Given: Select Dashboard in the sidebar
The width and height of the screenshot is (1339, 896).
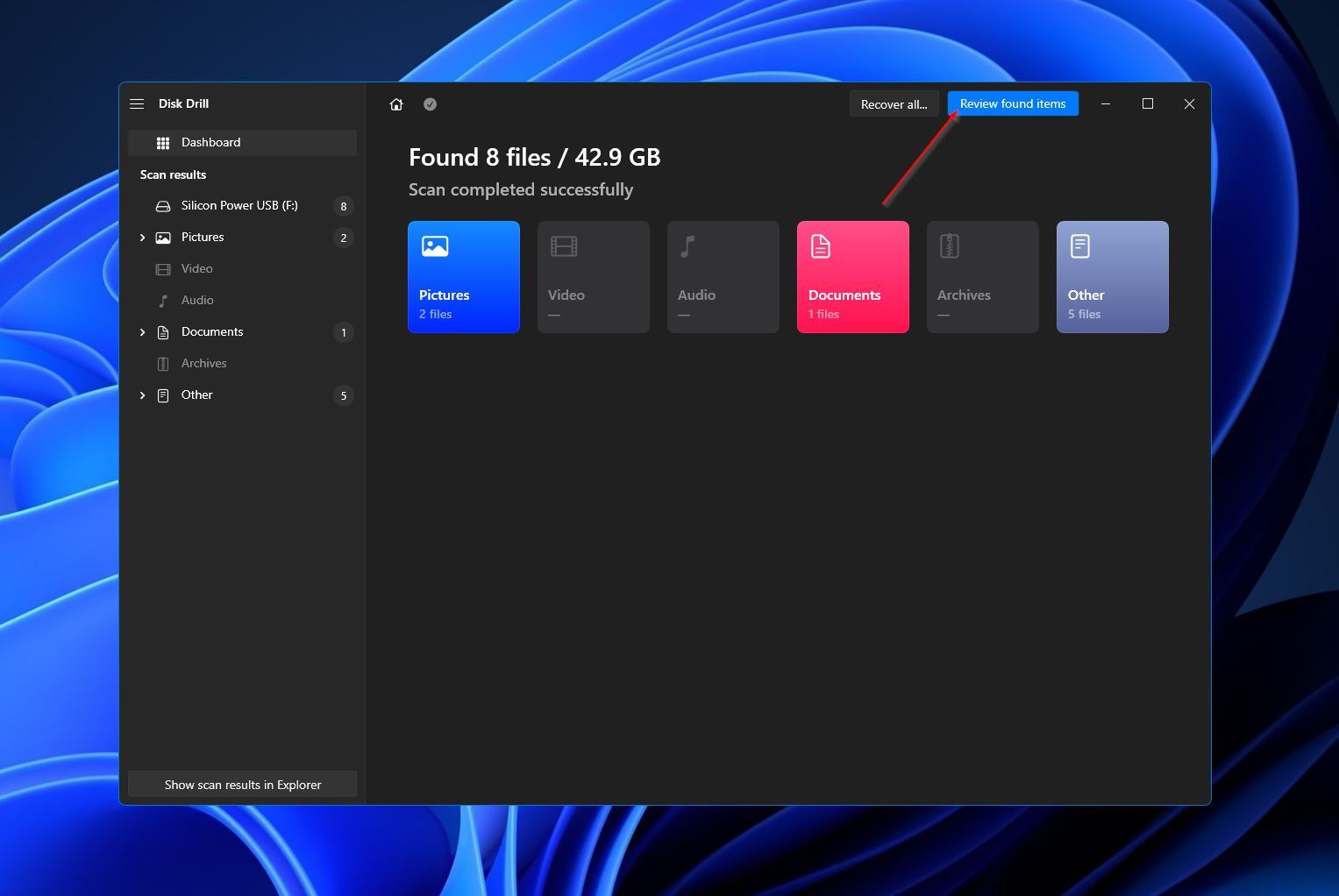Looking at the screenshot, I should click(x=242, y=143).
